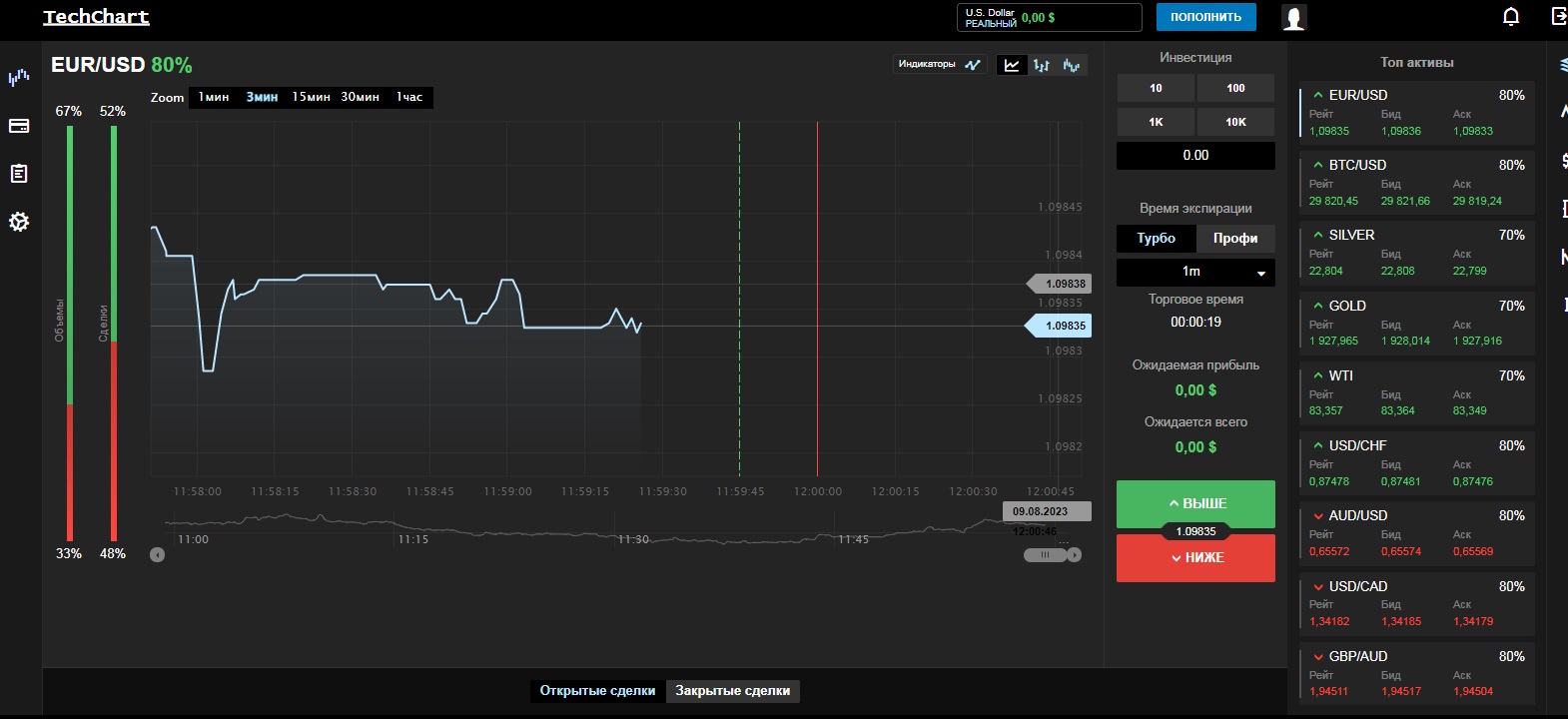1568x719 pixels.
Task: Select the line chart type icon
Action: point(1012,65)
